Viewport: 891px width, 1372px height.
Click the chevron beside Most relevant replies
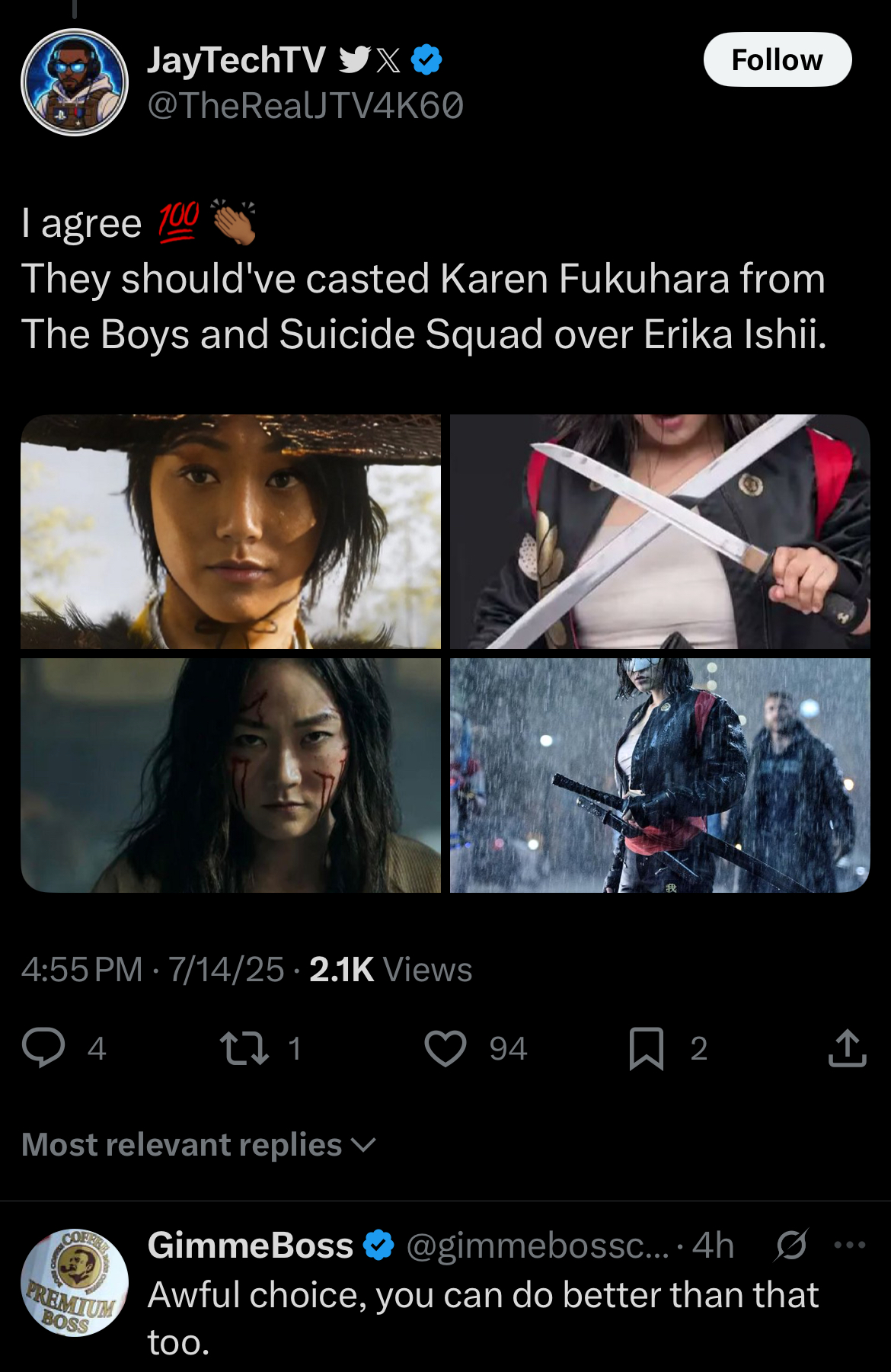click(x=364, y=1145)
